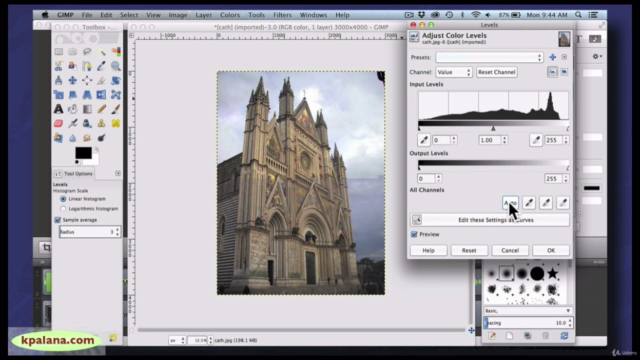Open Spotlight search in menu bar
Viewport: 640px width, 360px height.
578,15
